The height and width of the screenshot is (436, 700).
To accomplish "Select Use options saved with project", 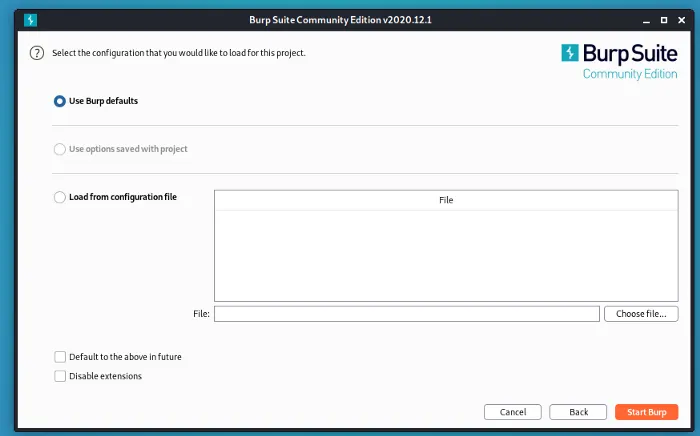I will pyautogui.click(x=59, y=149).
